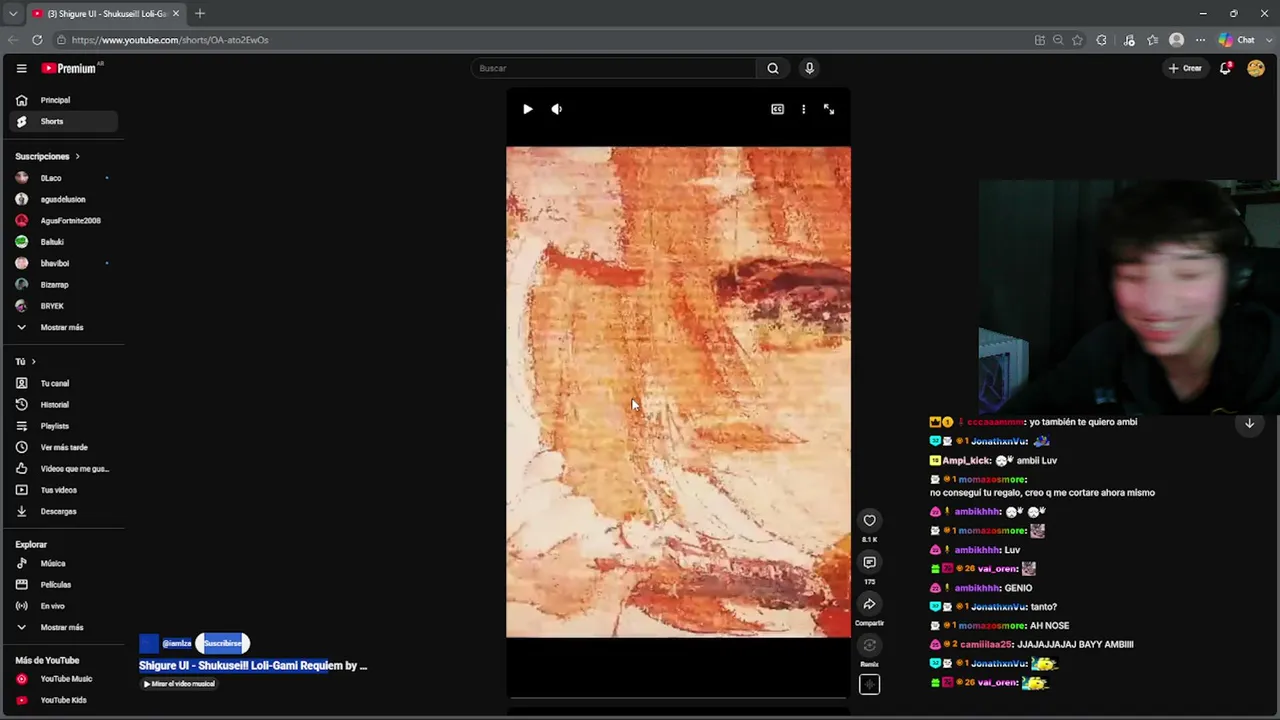Expand the Suscripciones section
This screenshot has height=720, width=1280.
[x=47, y=156]
